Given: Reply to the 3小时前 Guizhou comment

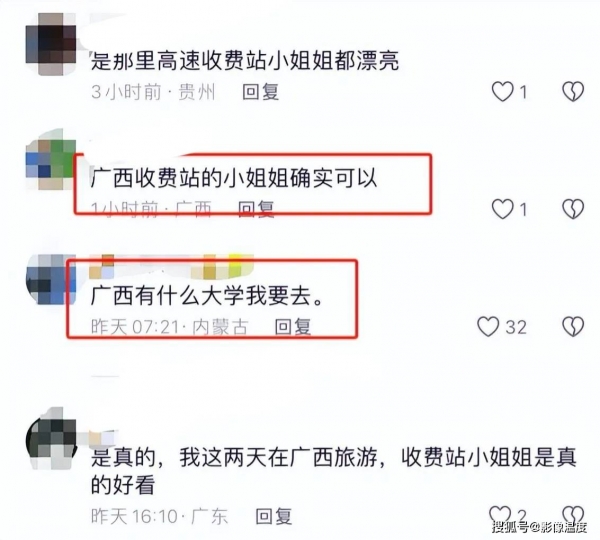Looking at the screenshot, I should [x=261, y=92].
